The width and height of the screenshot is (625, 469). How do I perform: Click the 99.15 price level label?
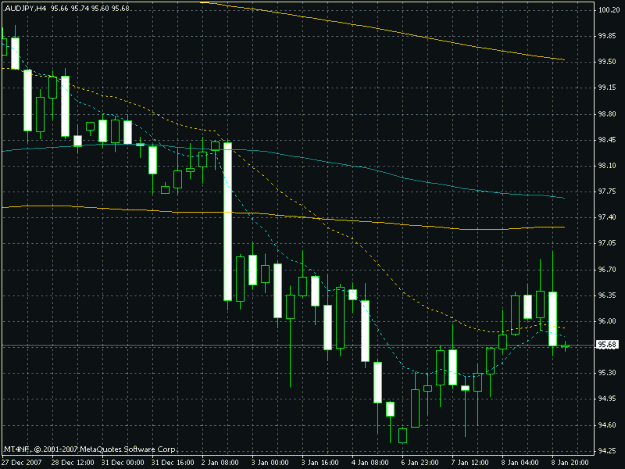tap(606, 88)
